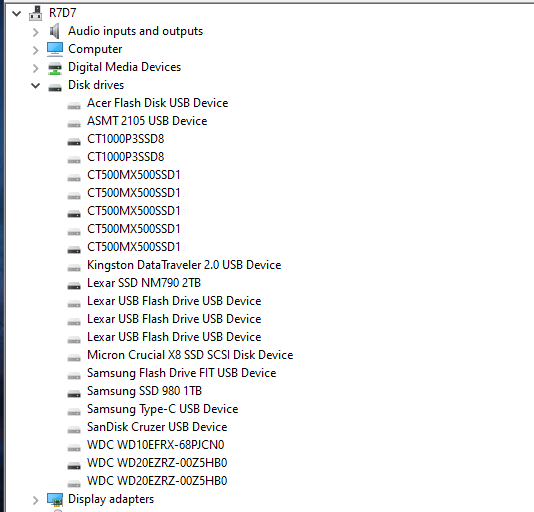The height and width of the screenshot is (512, 534).
Task: Select WDC WD10EFRX-68PJCN0 drive
Action: click(156, 445)
